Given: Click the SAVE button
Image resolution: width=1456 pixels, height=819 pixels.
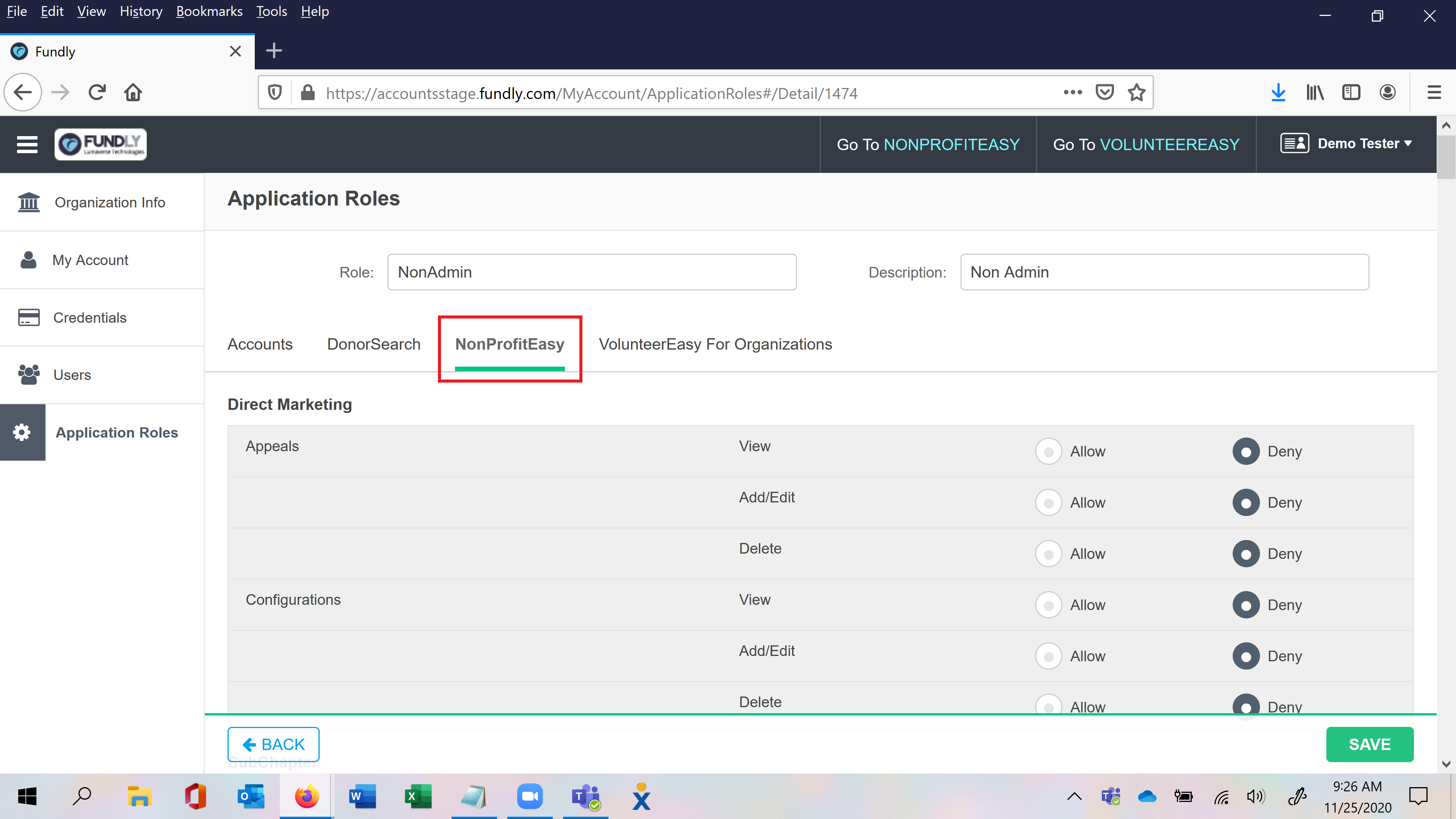Looking at the screenshot, I should pos(1370,744).
